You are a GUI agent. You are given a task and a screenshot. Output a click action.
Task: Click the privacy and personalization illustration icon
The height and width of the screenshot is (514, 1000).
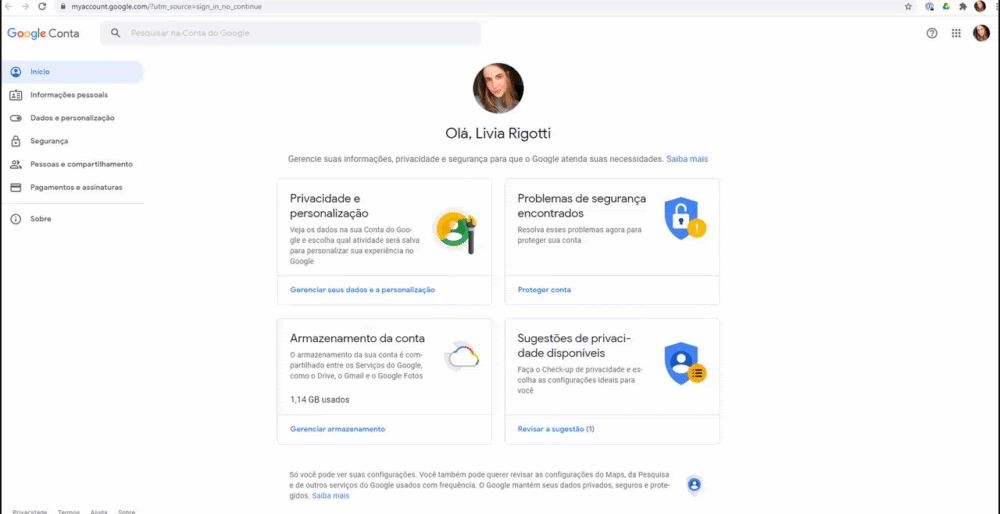[x=457, y=230]
